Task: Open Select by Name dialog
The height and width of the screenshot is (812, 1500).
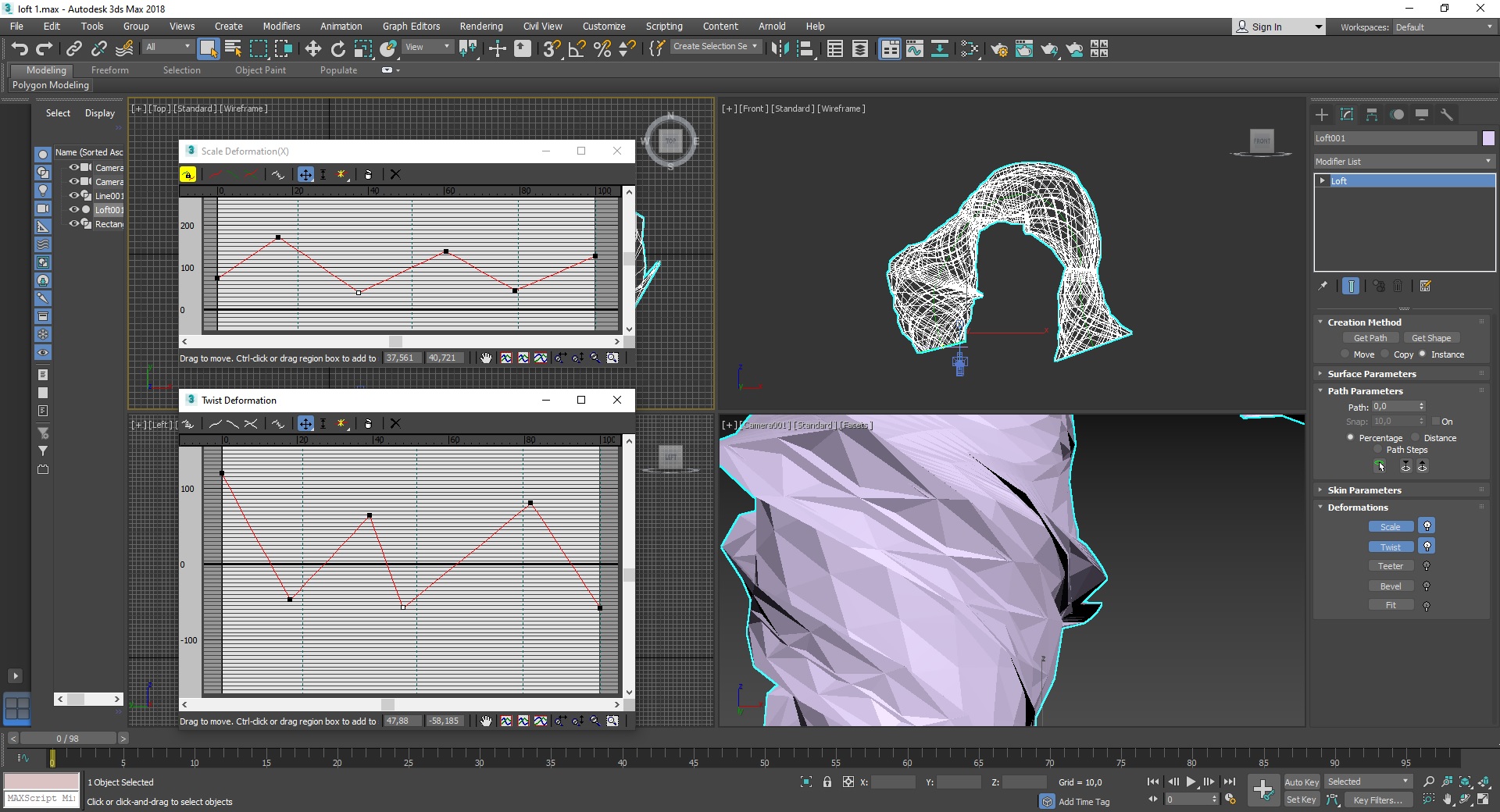Action: 233,49
